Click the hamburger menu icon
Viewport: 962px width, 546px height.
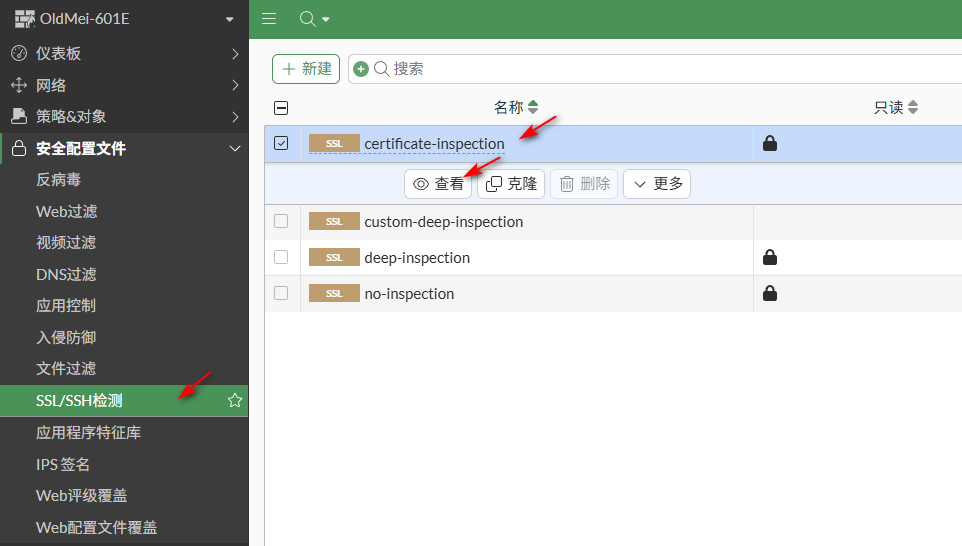269,19
